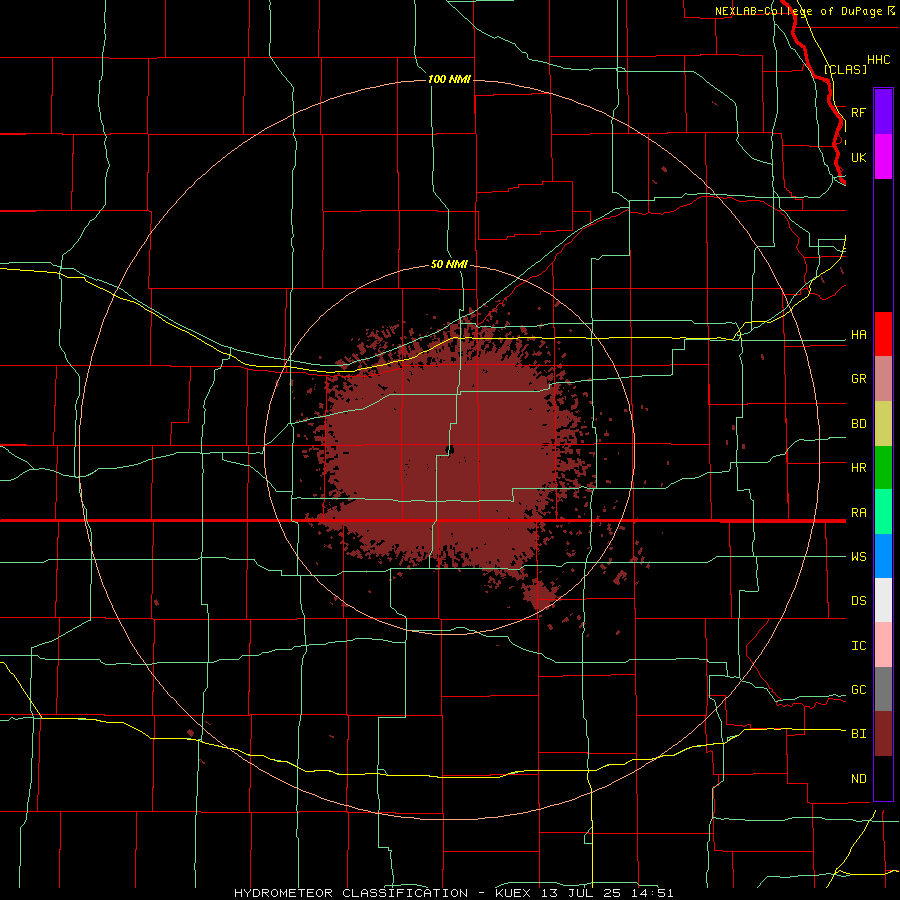Click the "WS" legend label
This screenshot has height=900, width=900.
click(x=859, y=557)
